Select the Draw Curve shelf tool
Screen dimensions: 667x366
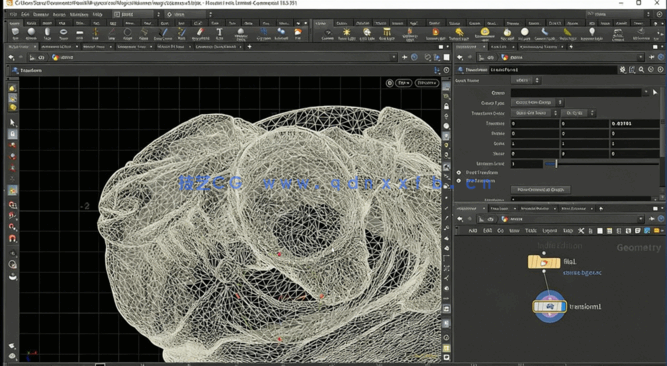(x=163, y=33)
